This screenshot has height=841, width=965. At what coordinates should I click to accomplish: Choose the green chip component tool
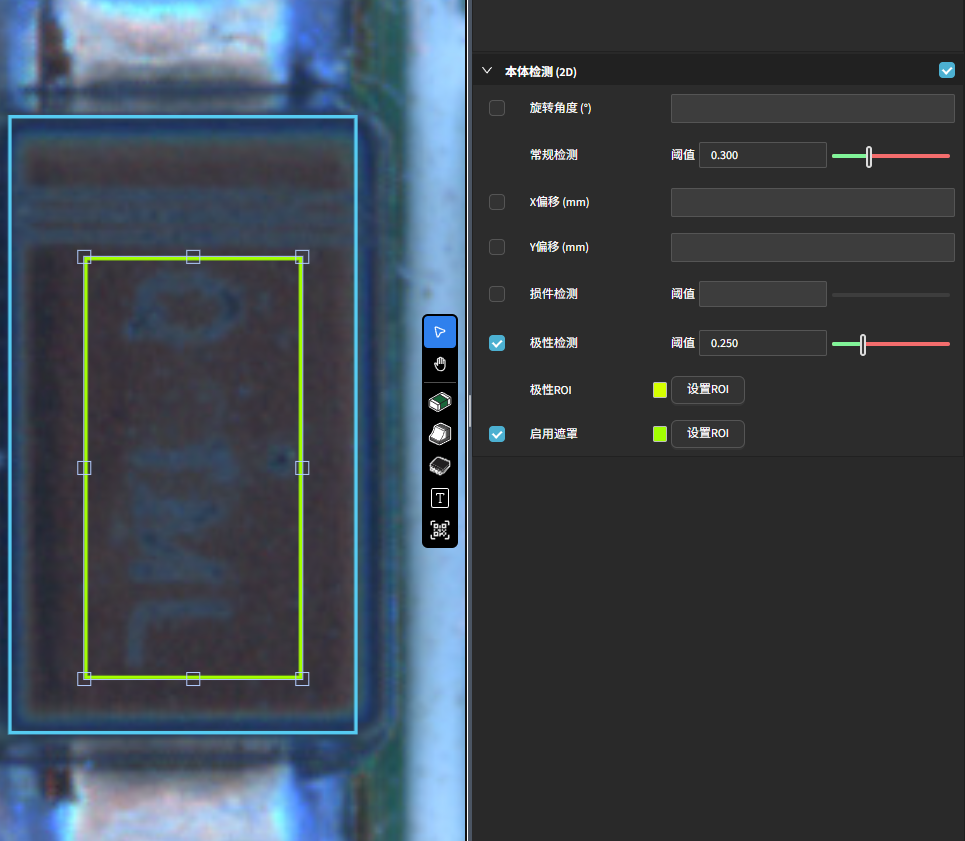(x=440, y=402)
